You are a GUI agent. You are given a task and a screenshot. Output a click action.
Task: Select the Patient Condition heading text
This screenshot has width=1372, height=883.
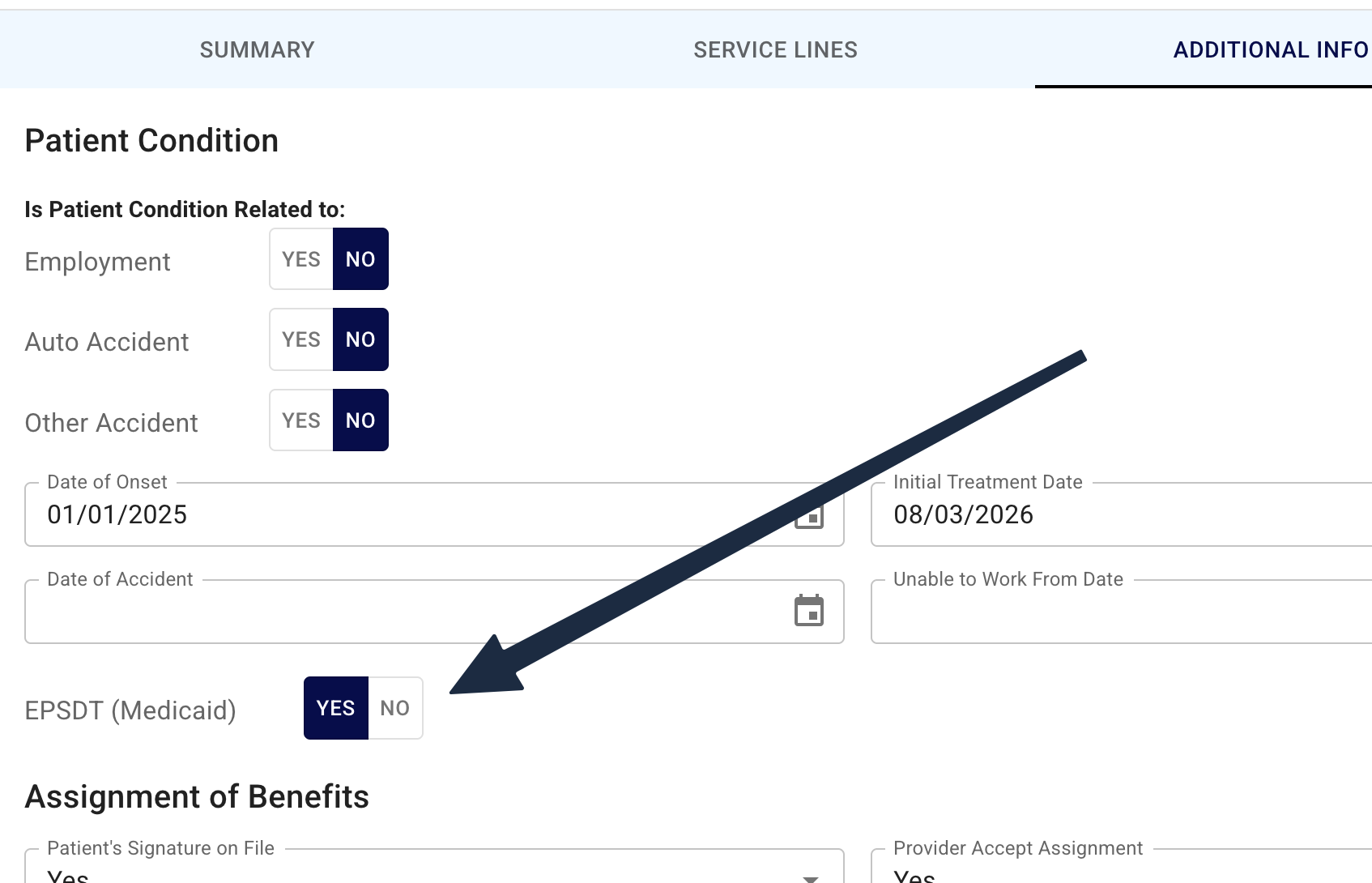(151, 141)
